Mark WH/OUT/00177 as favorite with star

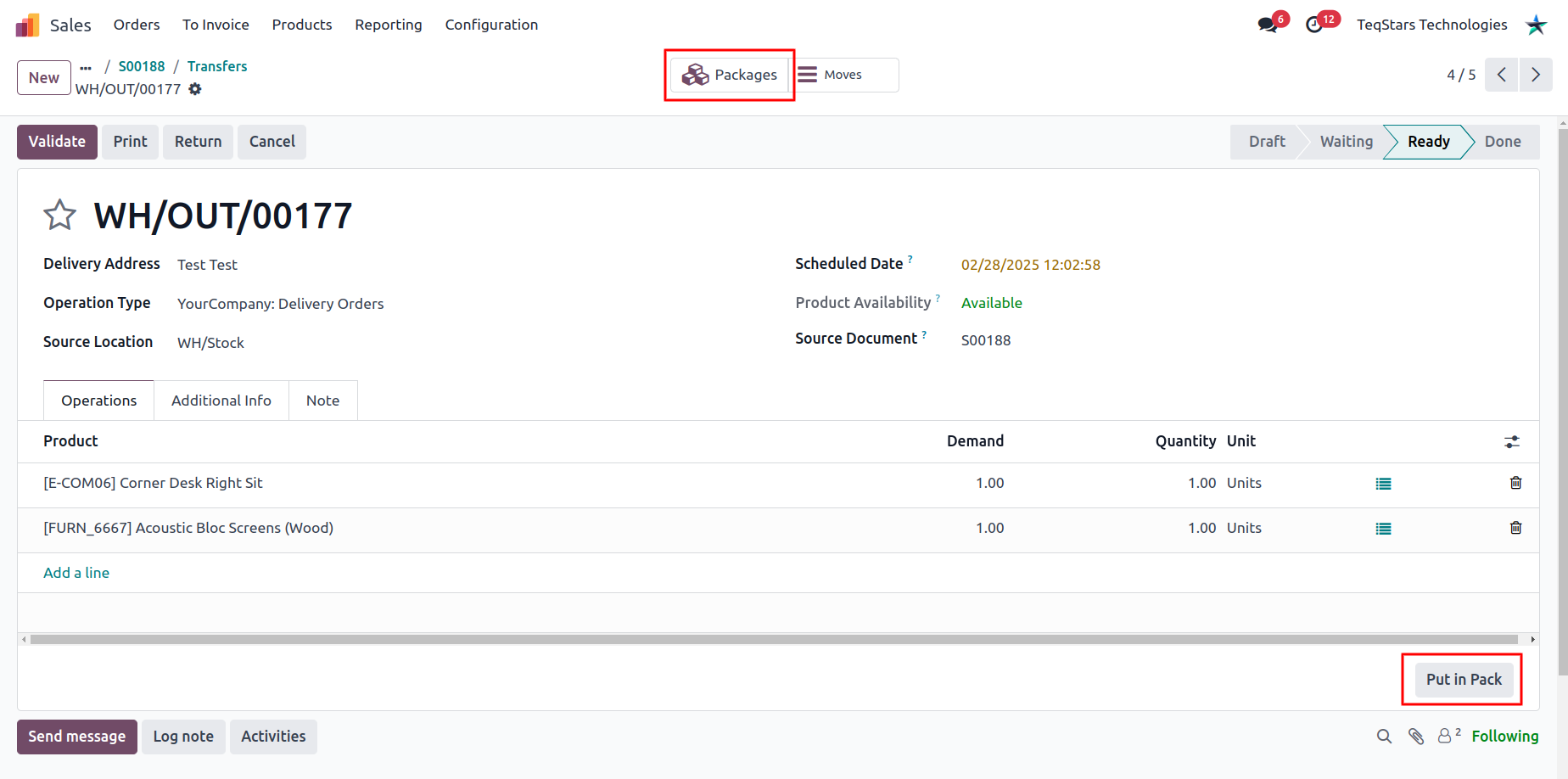tap(59, 215)
